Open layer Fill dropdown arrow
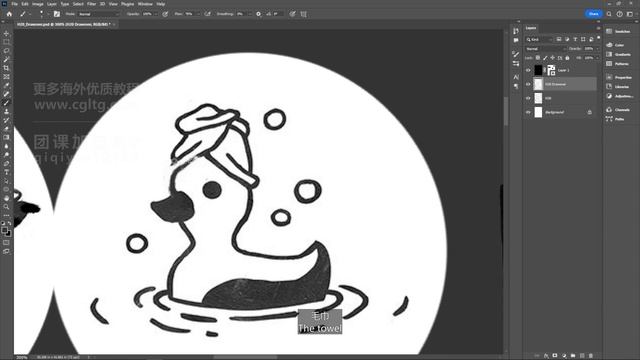Screen dimensions: 640x360 [x=598, y=58]
